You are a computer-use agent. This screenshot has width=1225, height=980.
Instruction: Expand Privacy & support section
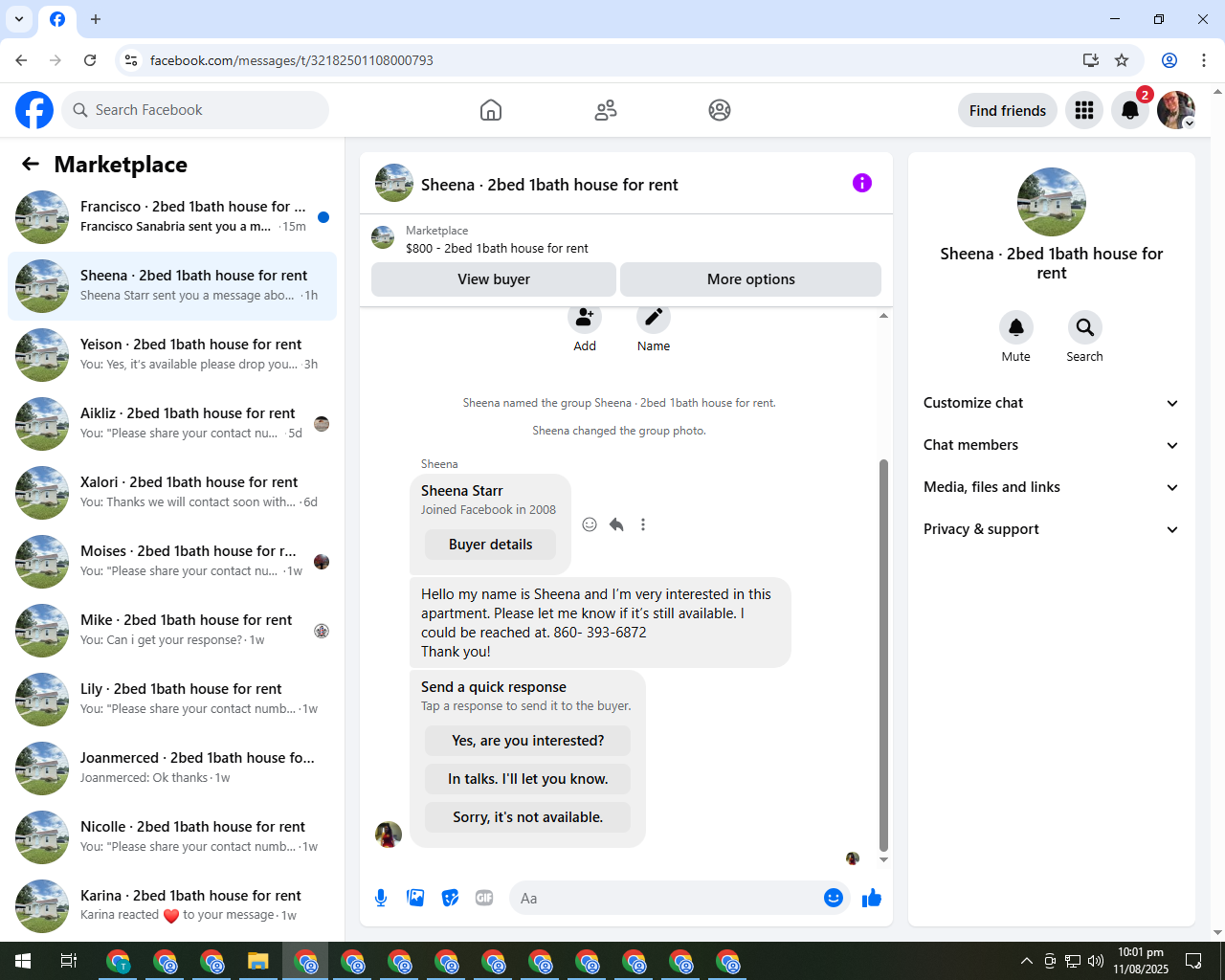tap(1051, 529)
